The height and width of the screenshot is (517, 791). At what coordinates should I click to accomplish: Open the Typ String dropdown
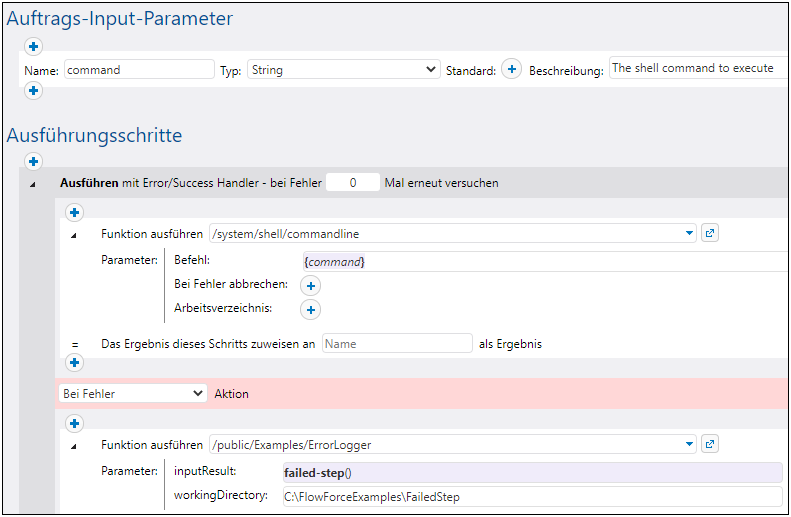coord(343,70)
